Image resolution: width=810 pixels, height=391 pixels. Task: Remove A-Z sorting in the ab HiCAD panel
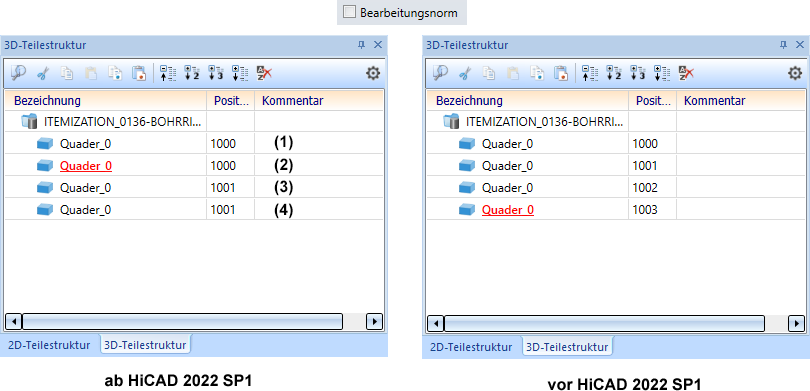click(264, 73)
